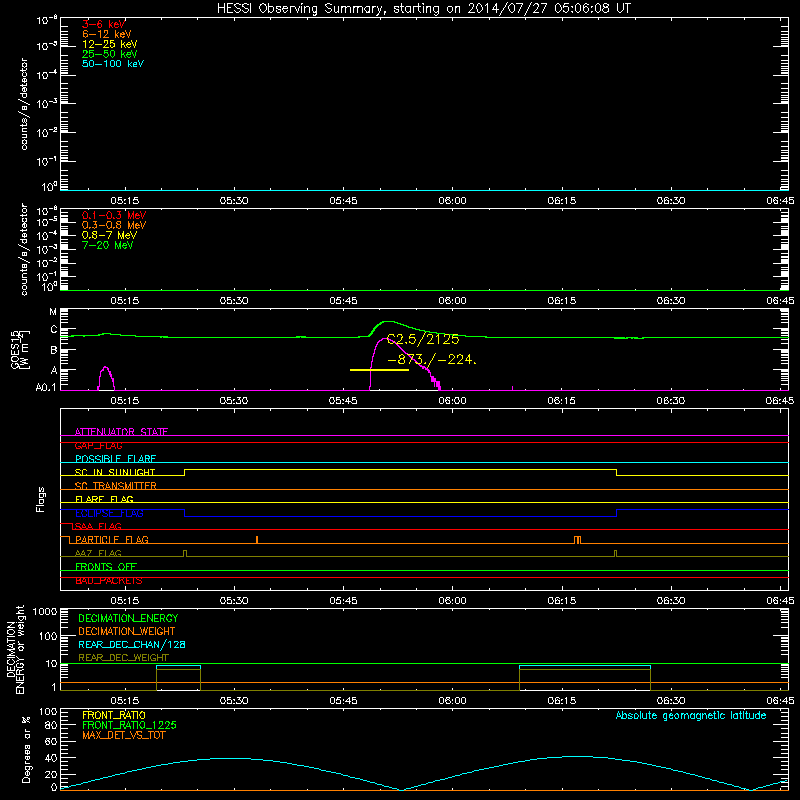Click the 0.8-7 MeV legend label
Screen dimensions: 800x800
109,235
